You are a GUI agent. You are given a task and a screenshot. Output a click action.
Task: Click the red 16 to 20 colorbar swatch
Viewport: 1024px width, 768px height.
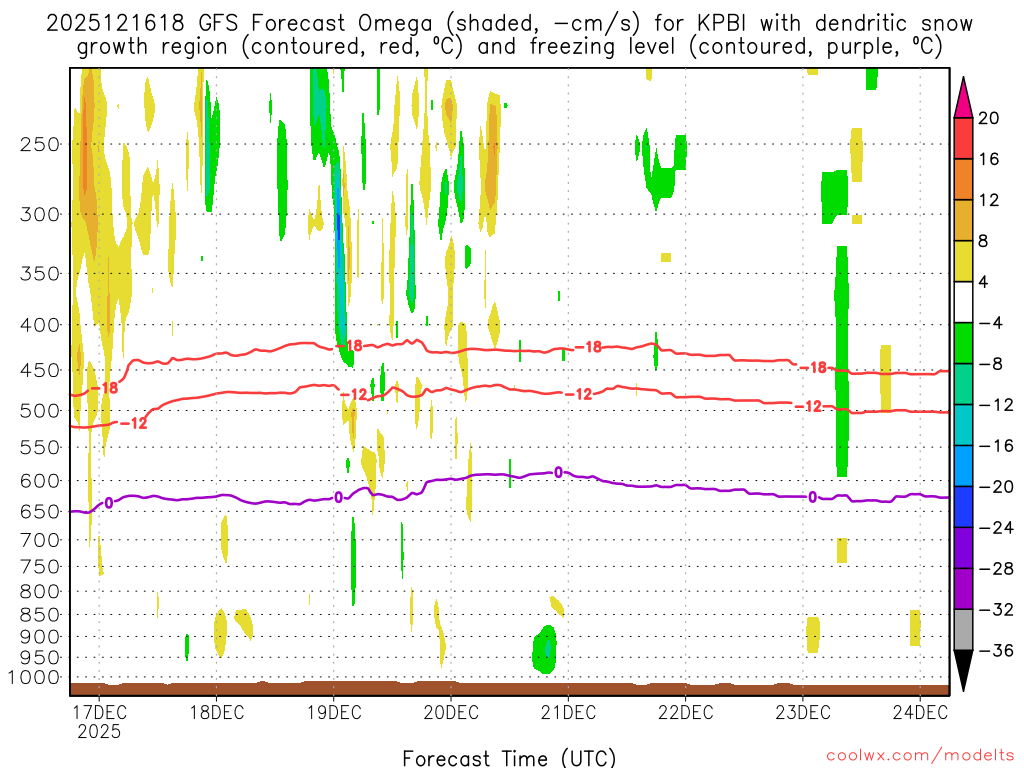963,138
